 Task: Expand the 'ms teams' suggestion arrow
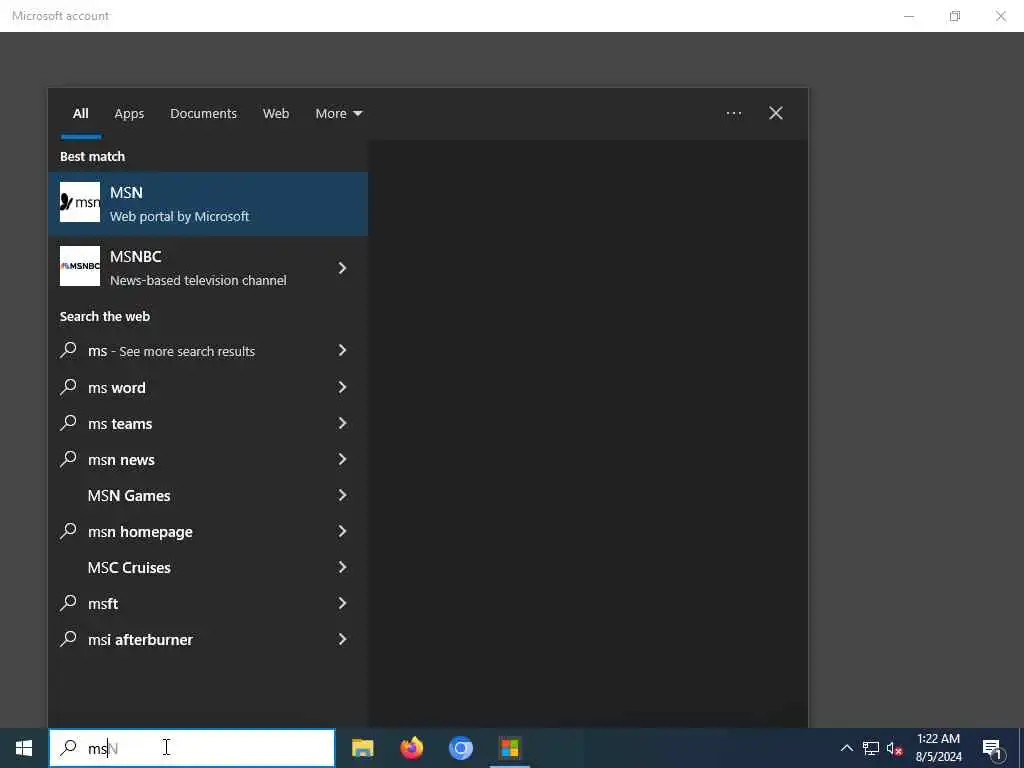click(342, 423)
